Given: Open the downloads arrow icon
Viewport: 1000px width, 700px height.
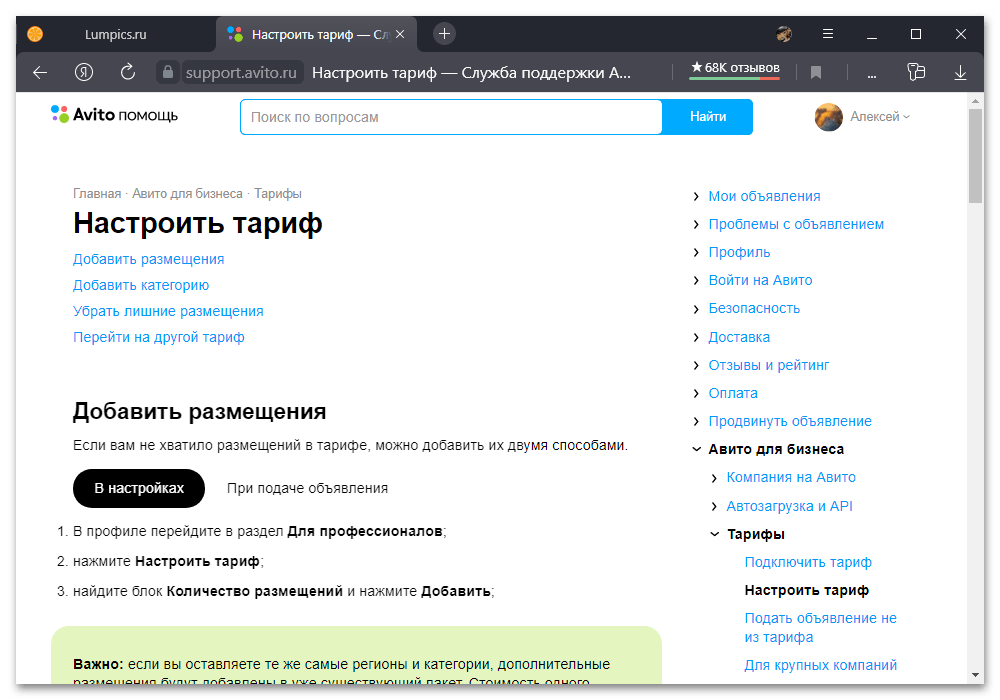Looking at the screenshot, I should [960, 73].
